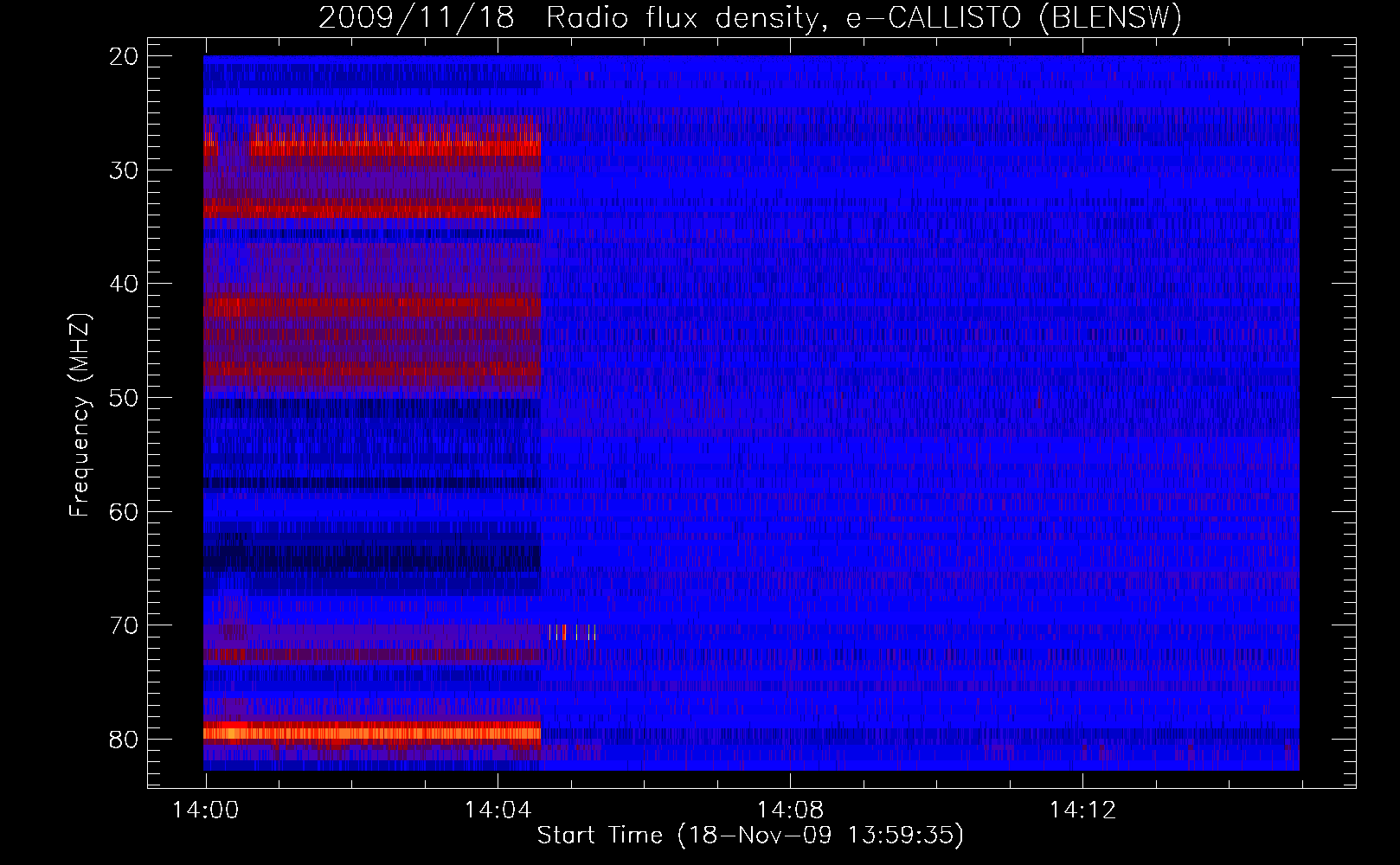Viewport: 1400px width, 865px height.
Task: Click the '30' frequency tick label
Action: (125, 170)
